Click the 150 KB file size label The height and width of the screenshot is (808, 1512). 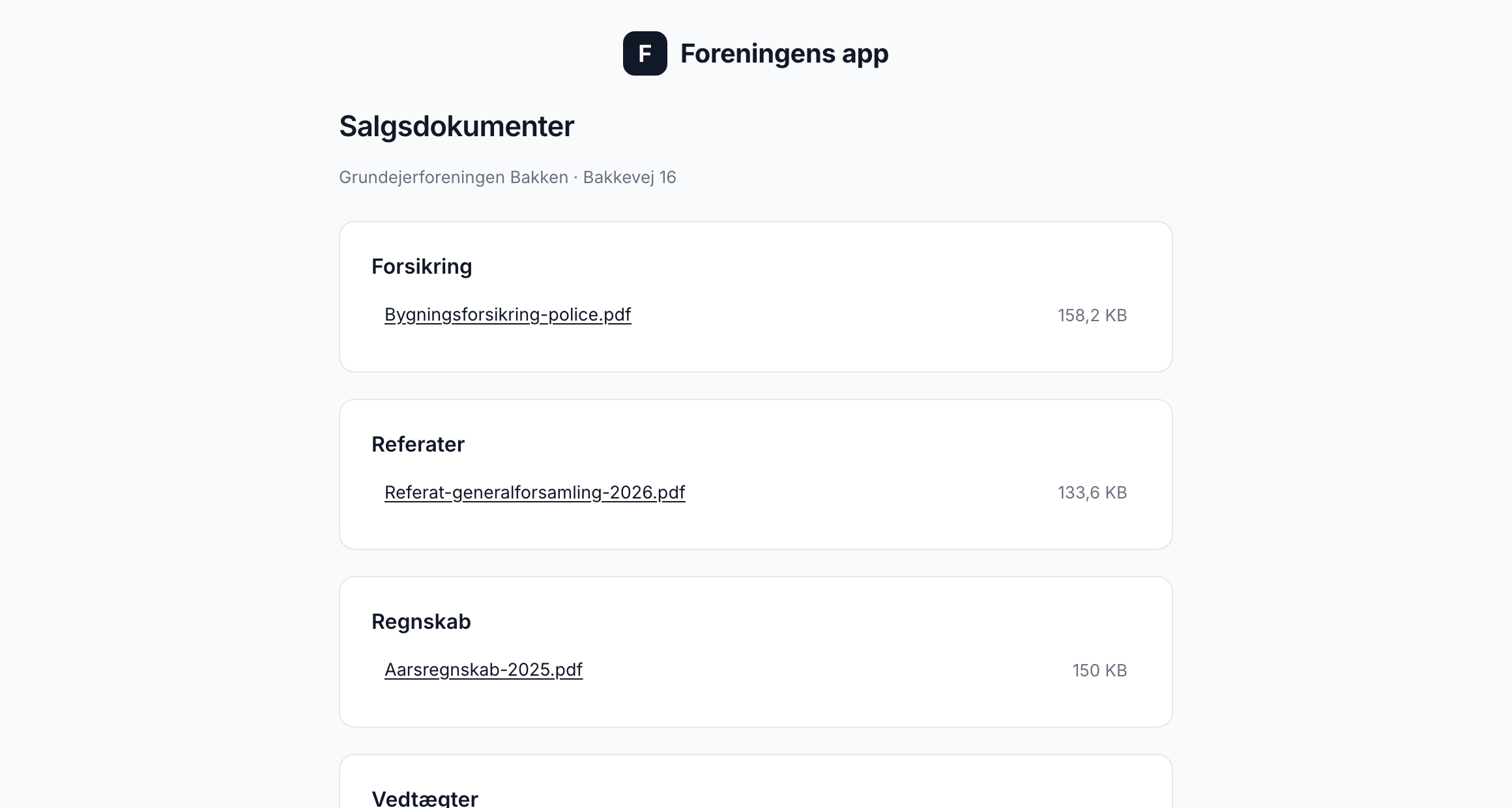(x=1099, y=671)
